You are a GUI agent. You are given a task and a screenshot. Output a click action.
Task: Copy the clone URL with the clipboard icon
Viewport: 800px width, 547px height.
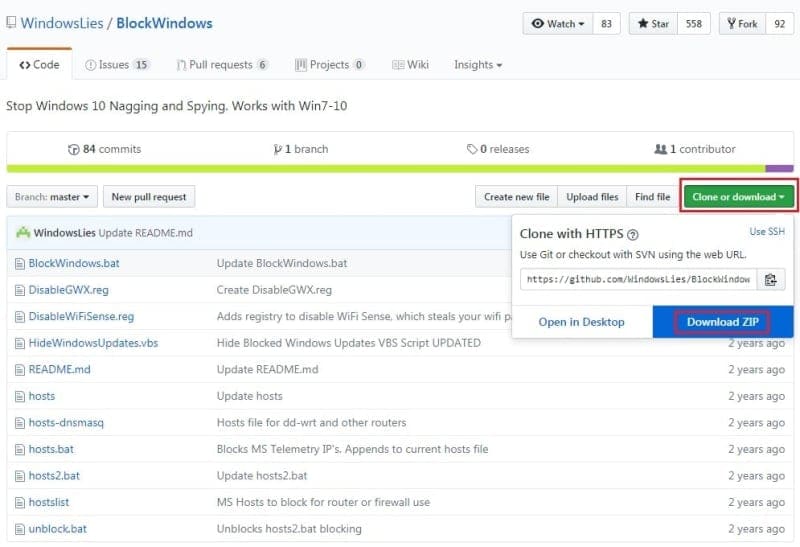tap(771, 279)
